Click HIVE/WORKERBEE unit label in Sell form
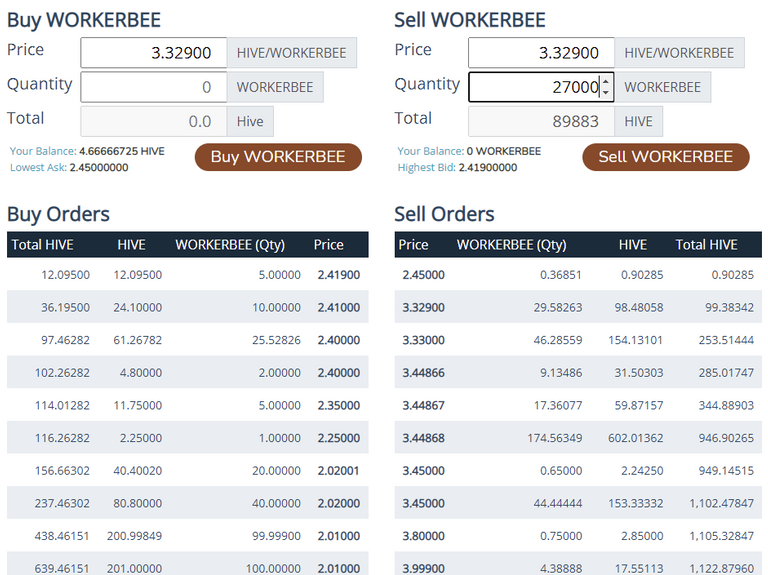The height and width of the screenshot is (575, 768). click(x=679, y=52)
